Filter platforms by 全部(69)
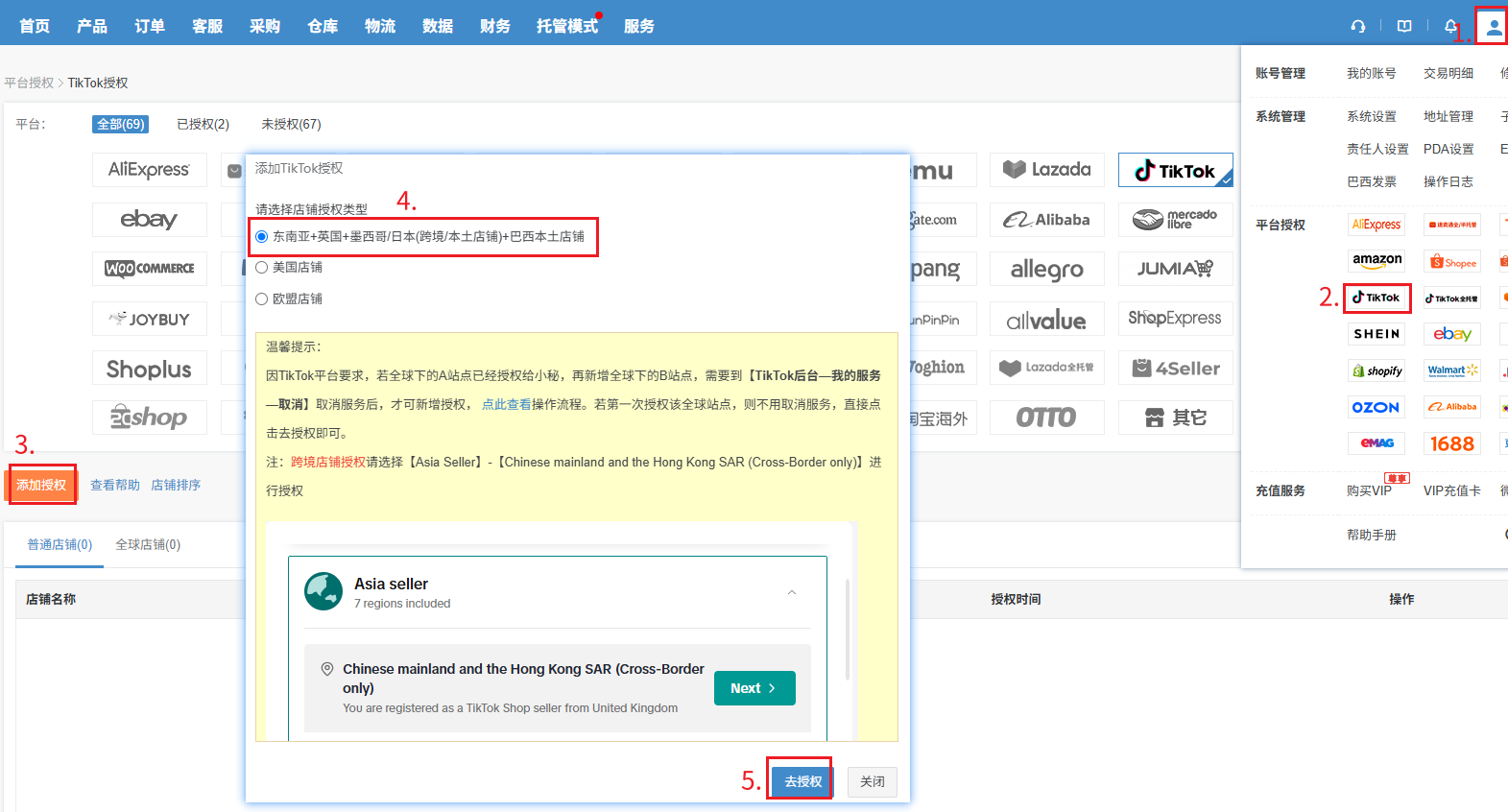The height and width of the screenshot is (812, 1508). [x=121, y=124]
